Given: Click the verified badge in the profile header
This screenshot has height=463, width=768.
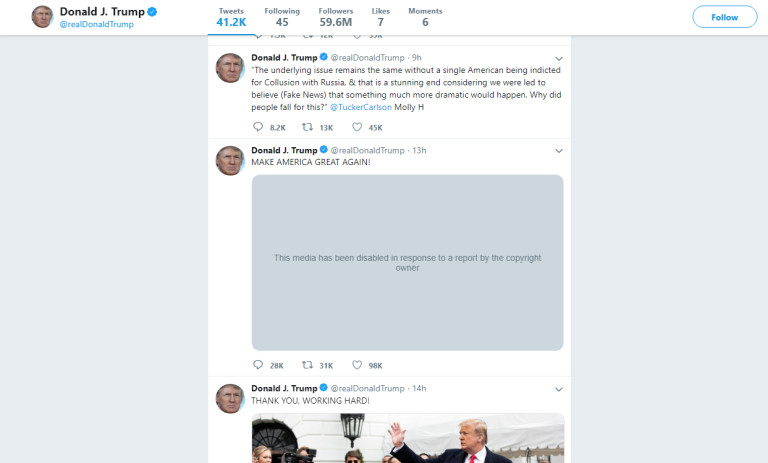Looking at the screenshot, I should coord(152,12).
